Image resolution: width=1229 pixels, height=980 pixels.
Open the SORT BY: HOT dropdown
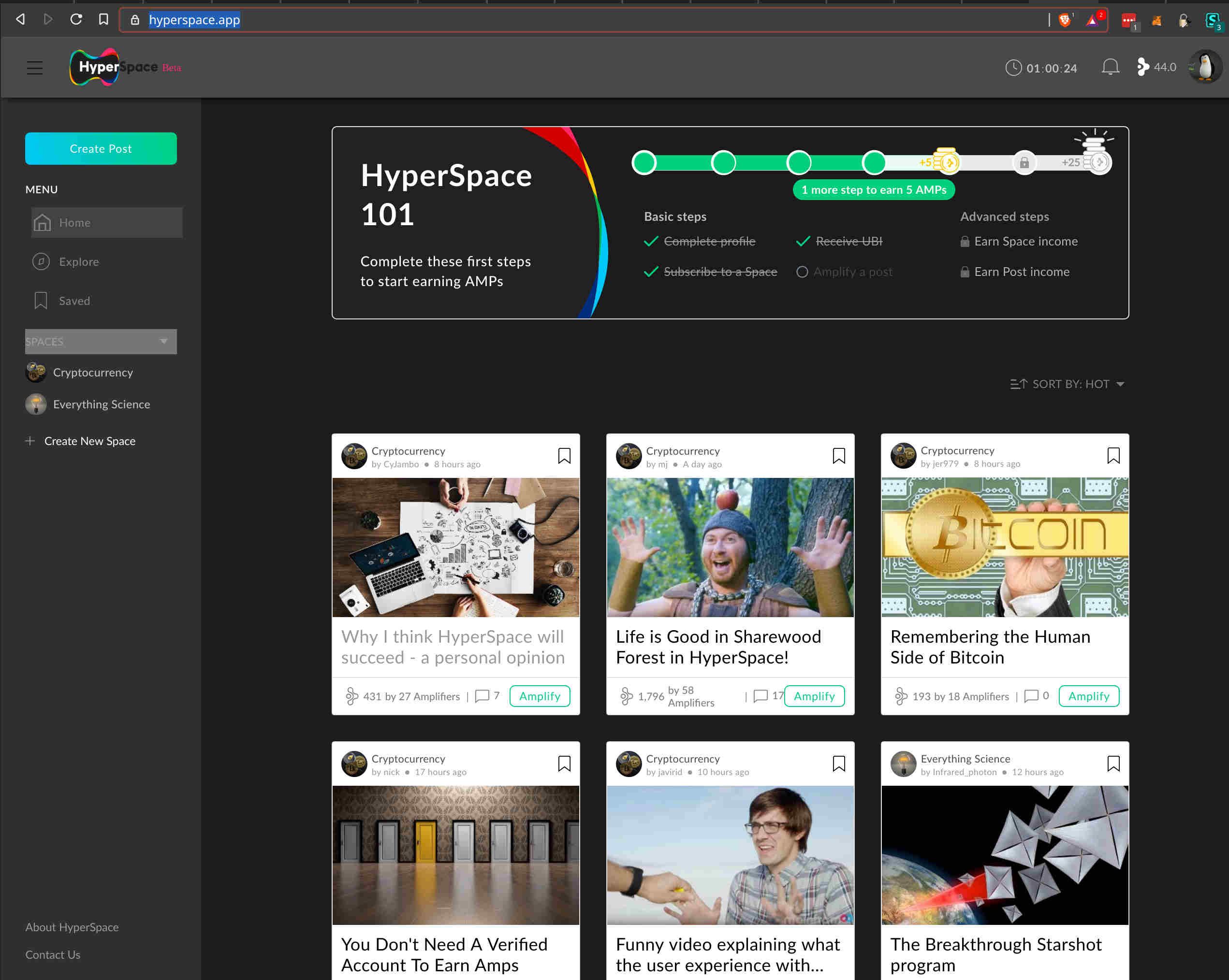(1067, 384)
